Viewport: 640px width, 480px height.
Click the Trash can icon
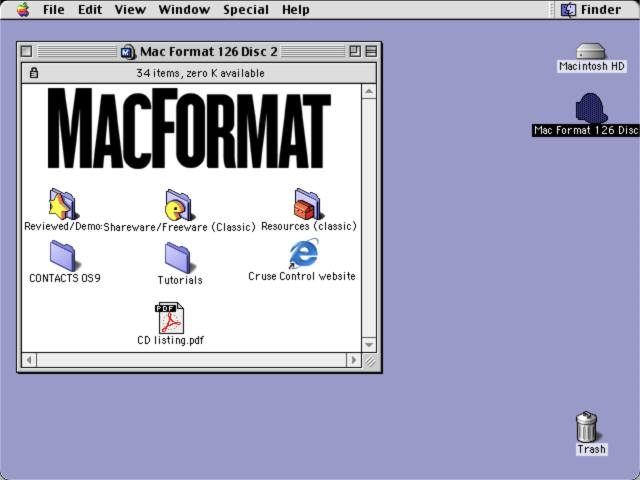click(587, 427)
